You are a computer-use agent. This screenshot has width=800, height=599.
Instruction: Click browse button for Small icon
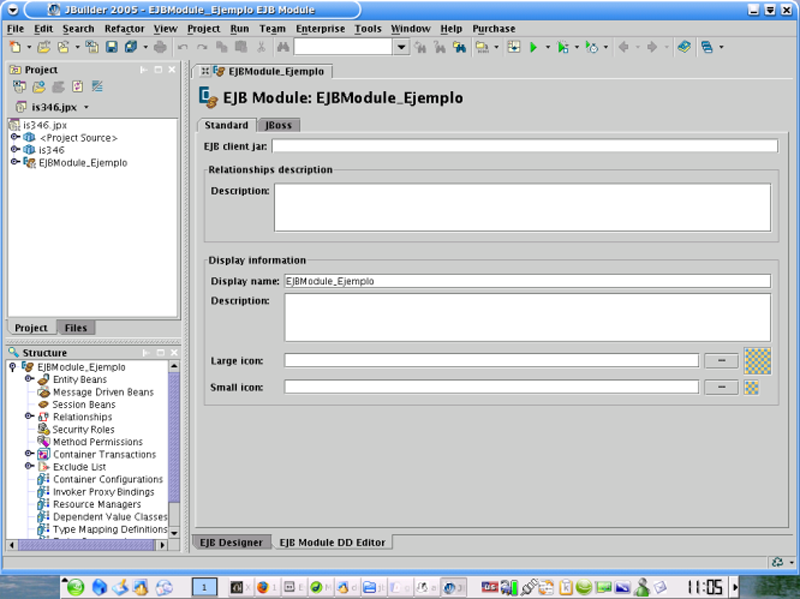pyautogui.click(x=720, y=387)
